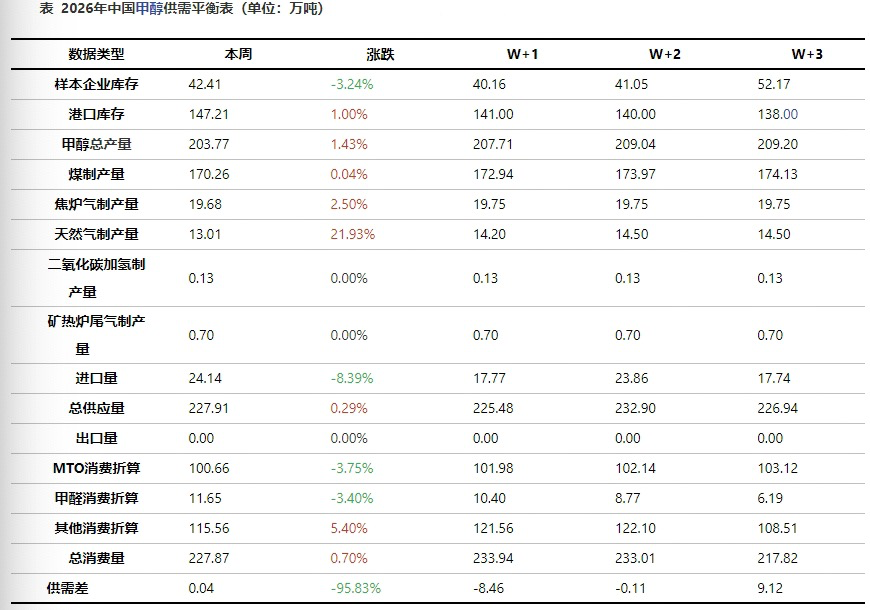Screen dimensions: 870x610
Task: Select the 焦炉气制产量 row label
Action: [x=97, y=204]
